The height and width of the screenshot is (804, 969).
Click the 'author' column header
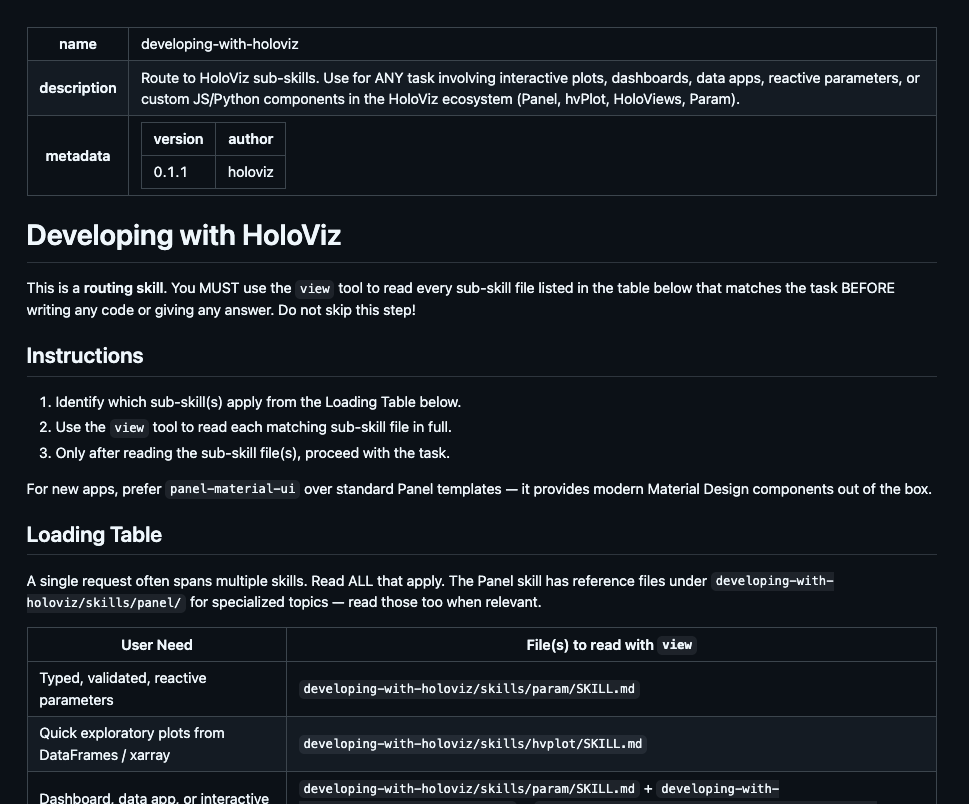[x=250, y=139]
